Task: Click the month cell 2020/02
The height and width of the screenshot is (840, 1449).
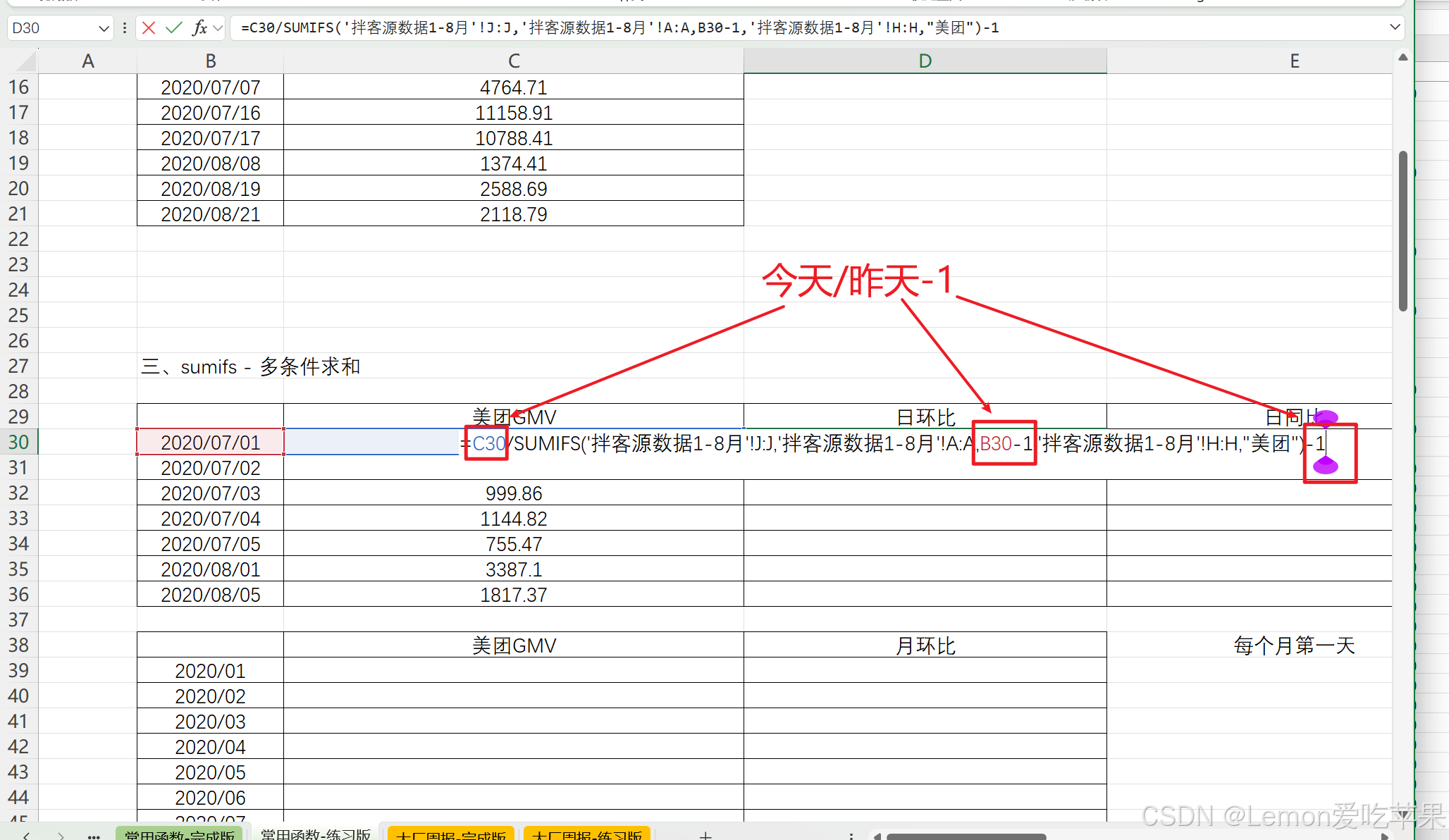Action: point(211,696)
